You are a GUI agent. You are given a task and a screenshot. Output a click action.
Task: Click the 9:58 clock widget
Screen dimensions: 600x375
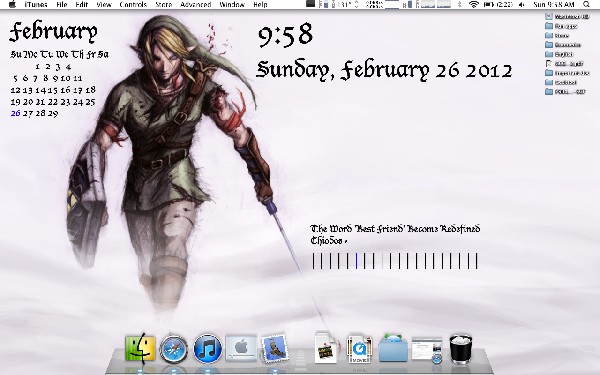click(285, 35)
